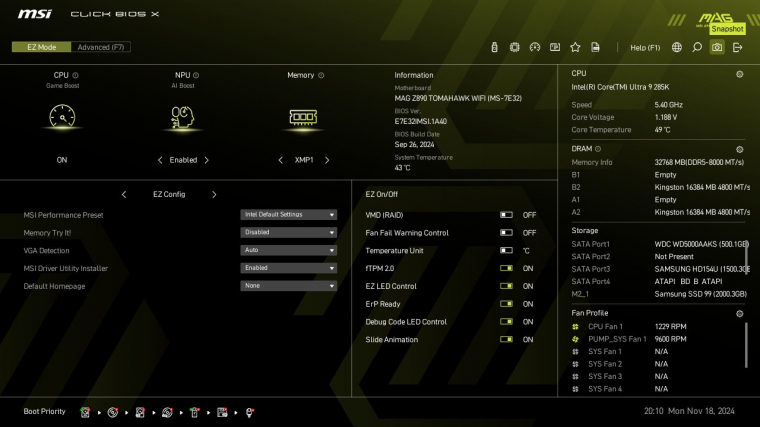Viewport: 760px width, 427px height.
Task: Click the SYS Fan 4 row
Action: coord(620,389)
